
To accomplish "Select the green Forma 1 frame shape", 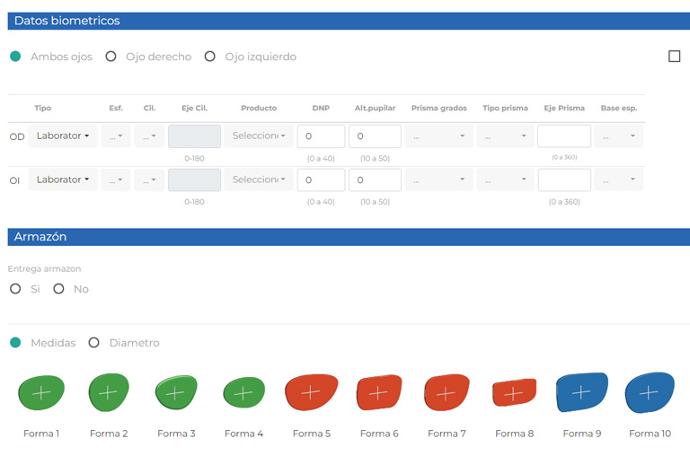I will coord(41,393).
